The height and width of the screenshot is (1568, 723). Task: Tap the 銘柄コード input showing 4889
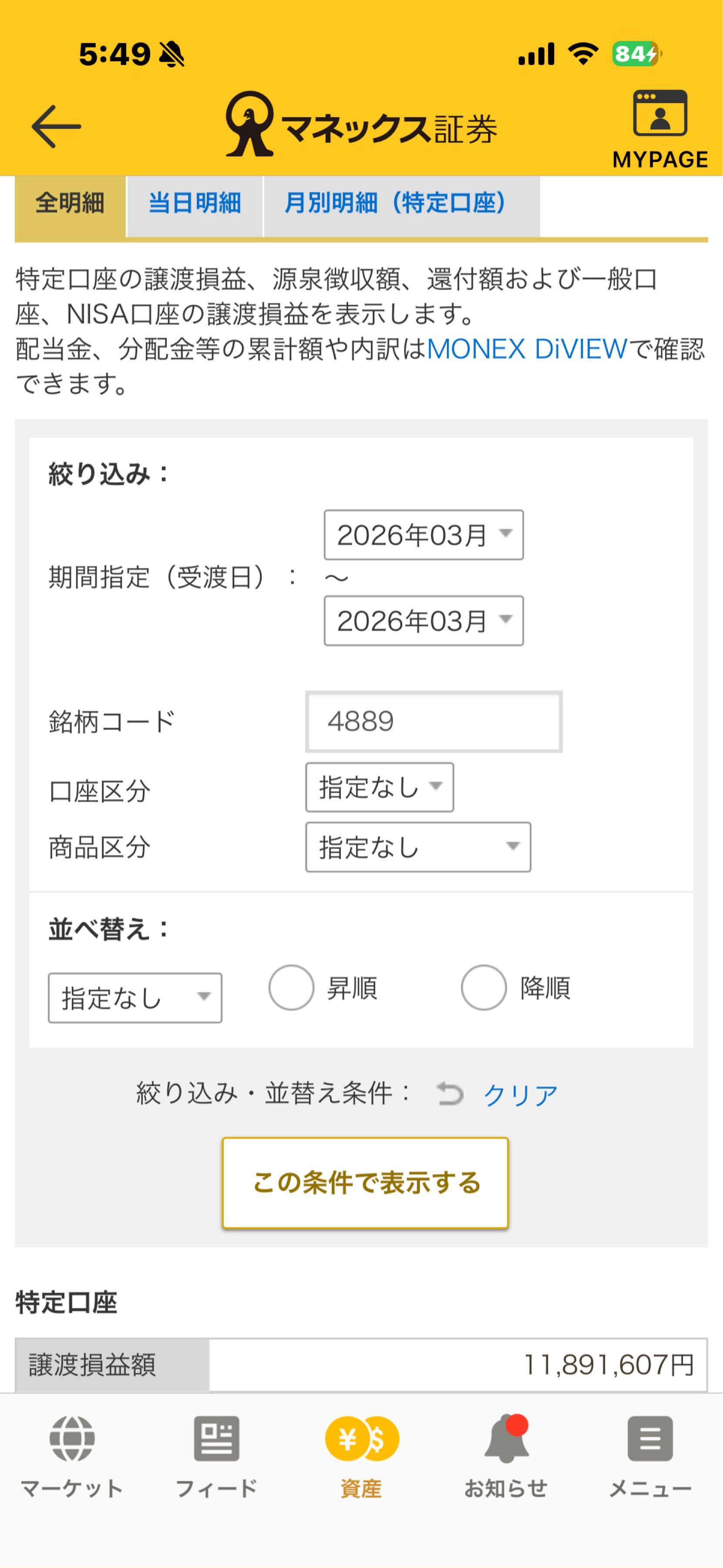[433, 721]
